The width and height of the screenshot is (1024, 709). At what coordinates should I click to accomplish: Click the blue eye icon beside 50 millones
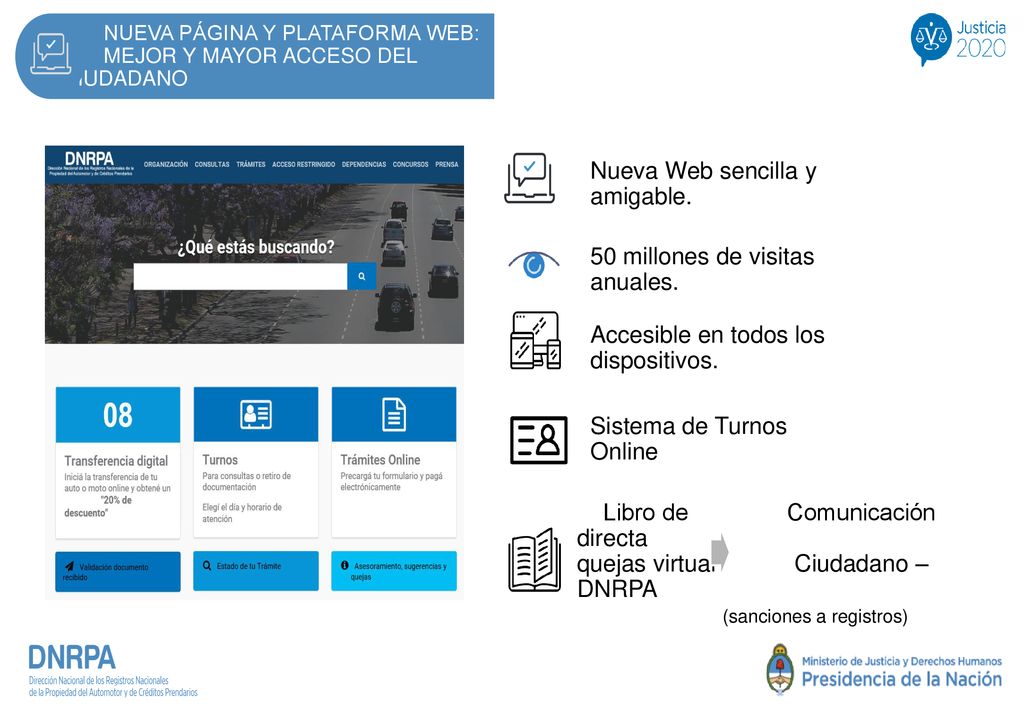534,264
